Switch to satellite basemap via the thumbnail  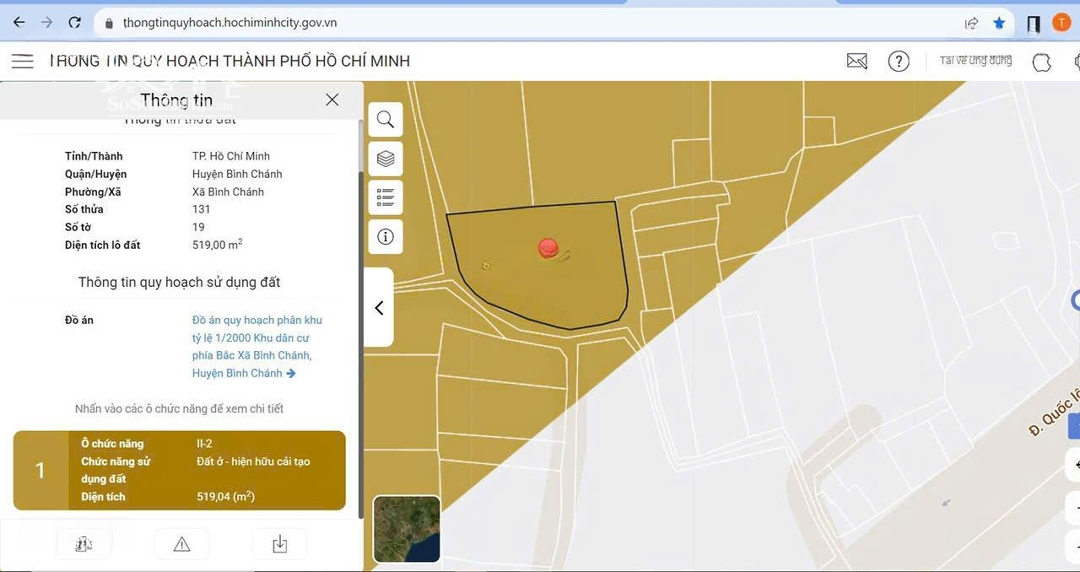point(407,529)
